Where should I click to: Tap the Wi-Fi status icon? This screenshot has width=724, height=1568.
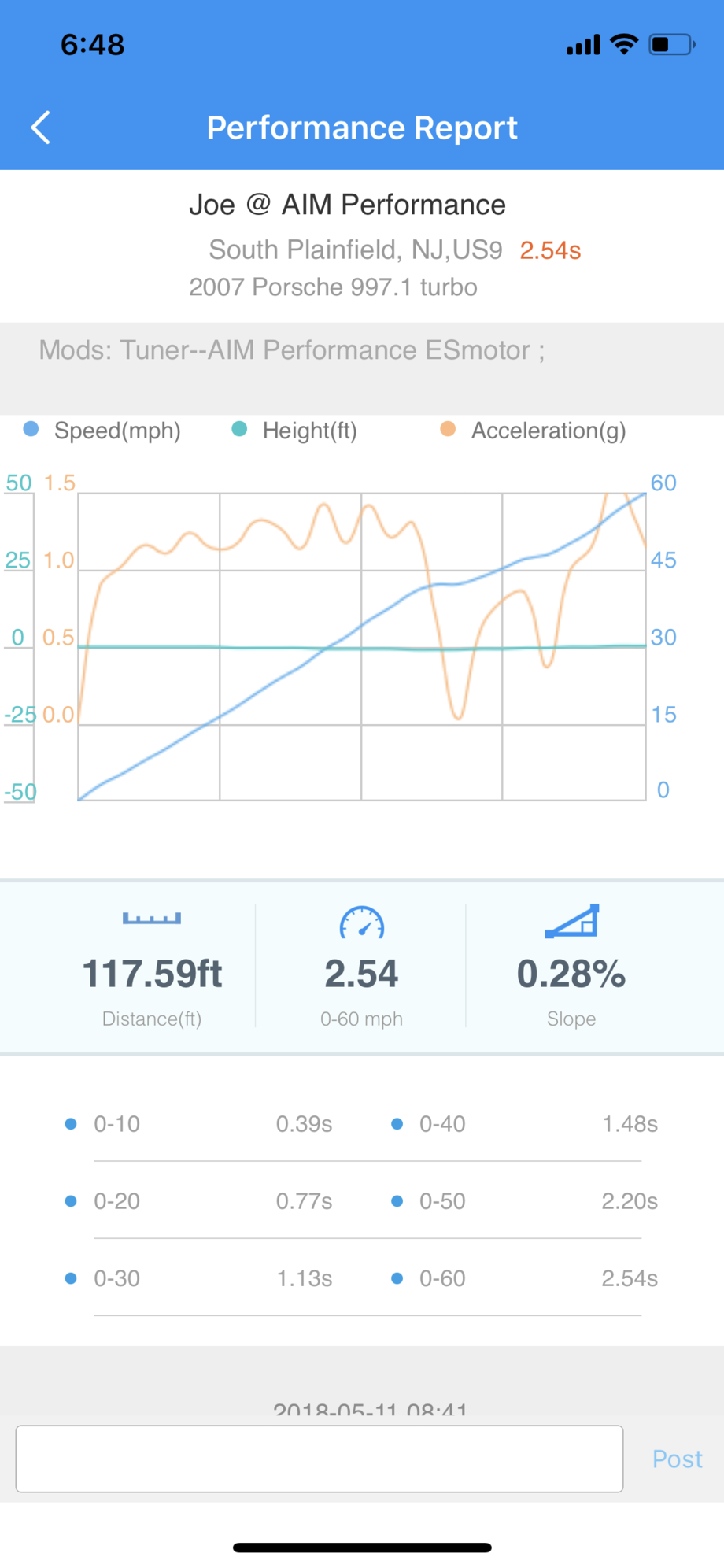click(624, 44)
